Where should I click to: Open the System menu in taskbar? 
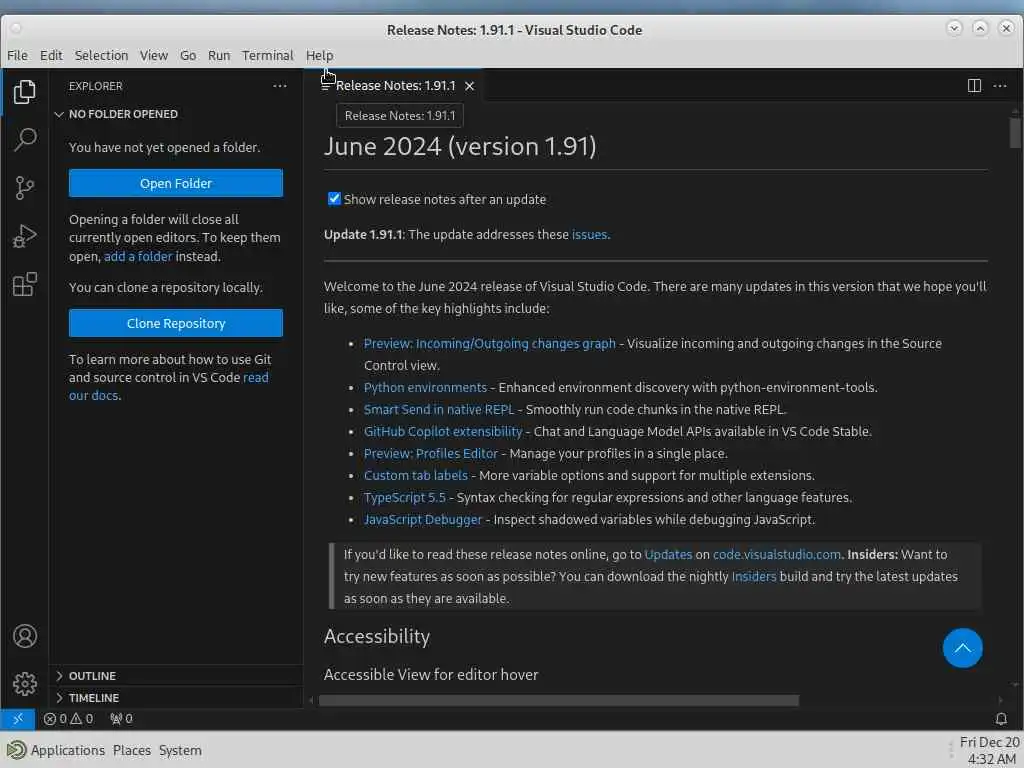pyautogui.click(x=180, y=750)
